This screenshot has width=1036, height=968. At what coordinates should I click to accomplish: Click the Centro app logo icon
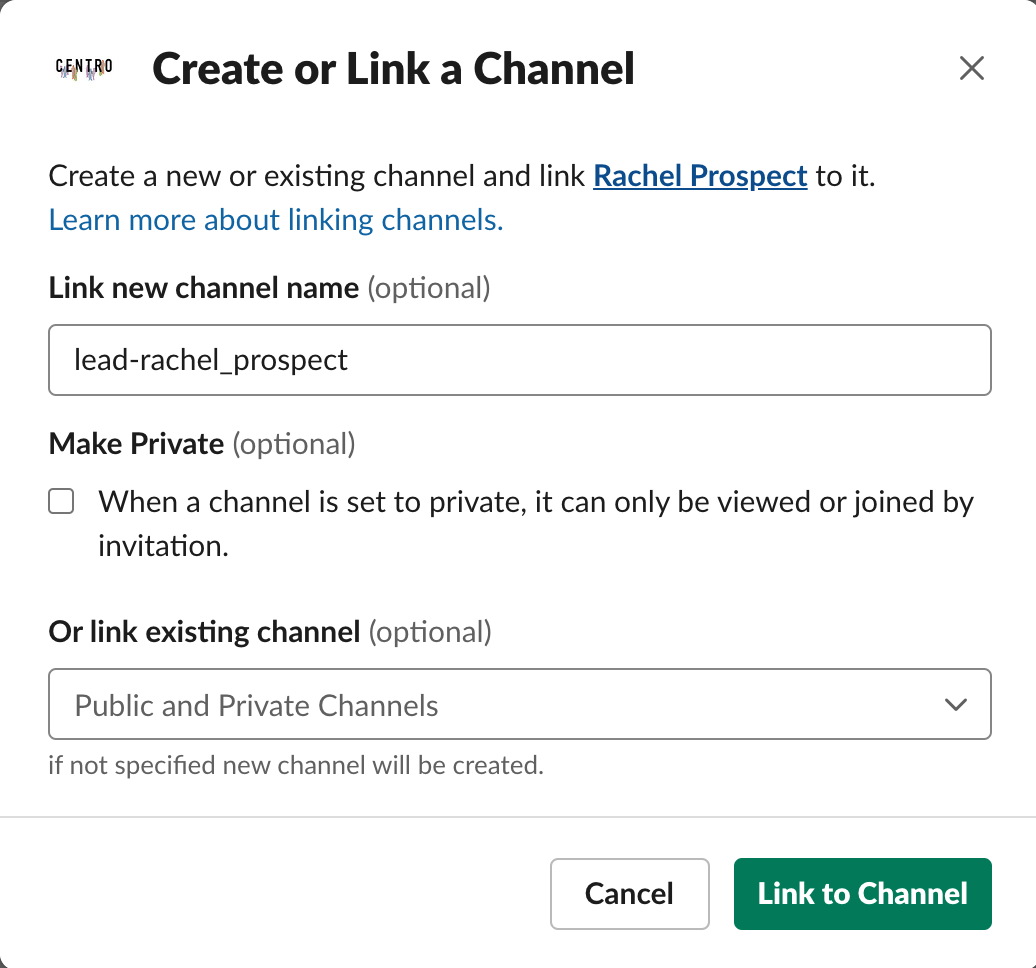84,68
